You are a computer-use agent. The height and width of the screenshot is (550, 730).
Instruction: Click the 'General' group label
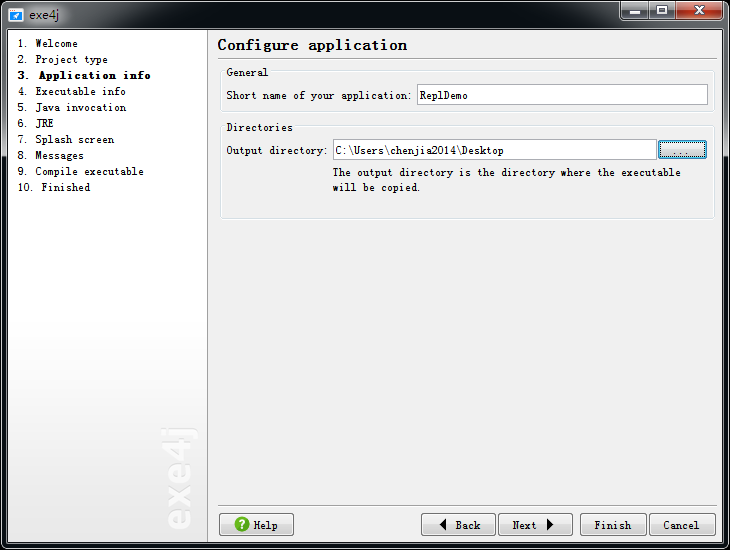click(247, 73)
